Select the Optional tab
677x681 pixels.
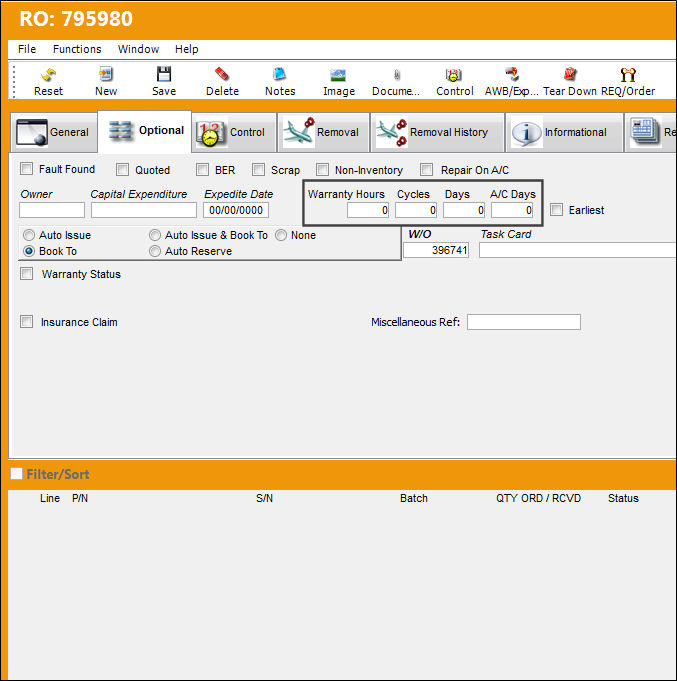pyautogui.click(x=145, y=131)
